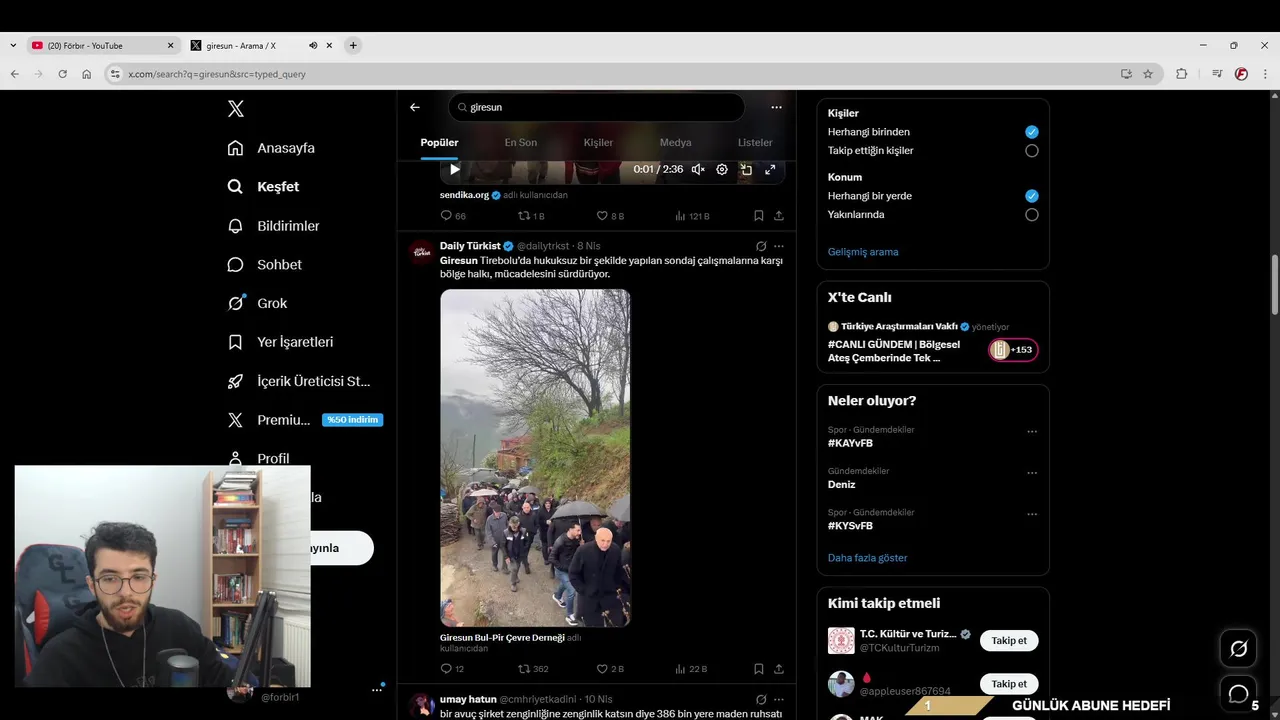View sendika.org post analytics 121 B
Viewport: 1280px width, 720px height.
pos(692,216)
